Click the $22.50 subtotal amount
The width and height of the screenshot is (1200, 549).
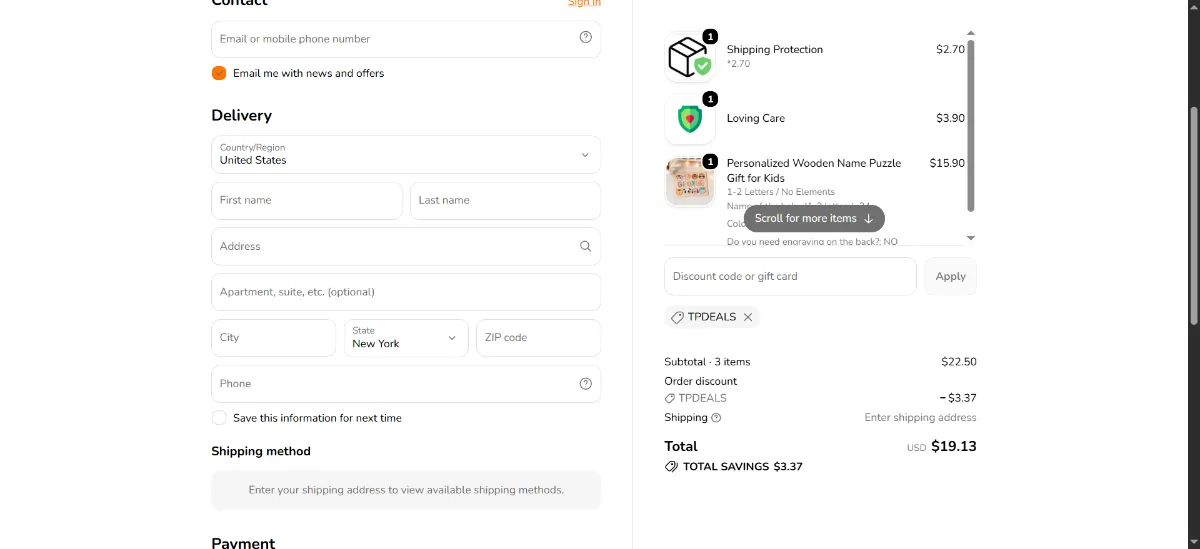pos(959,362)
